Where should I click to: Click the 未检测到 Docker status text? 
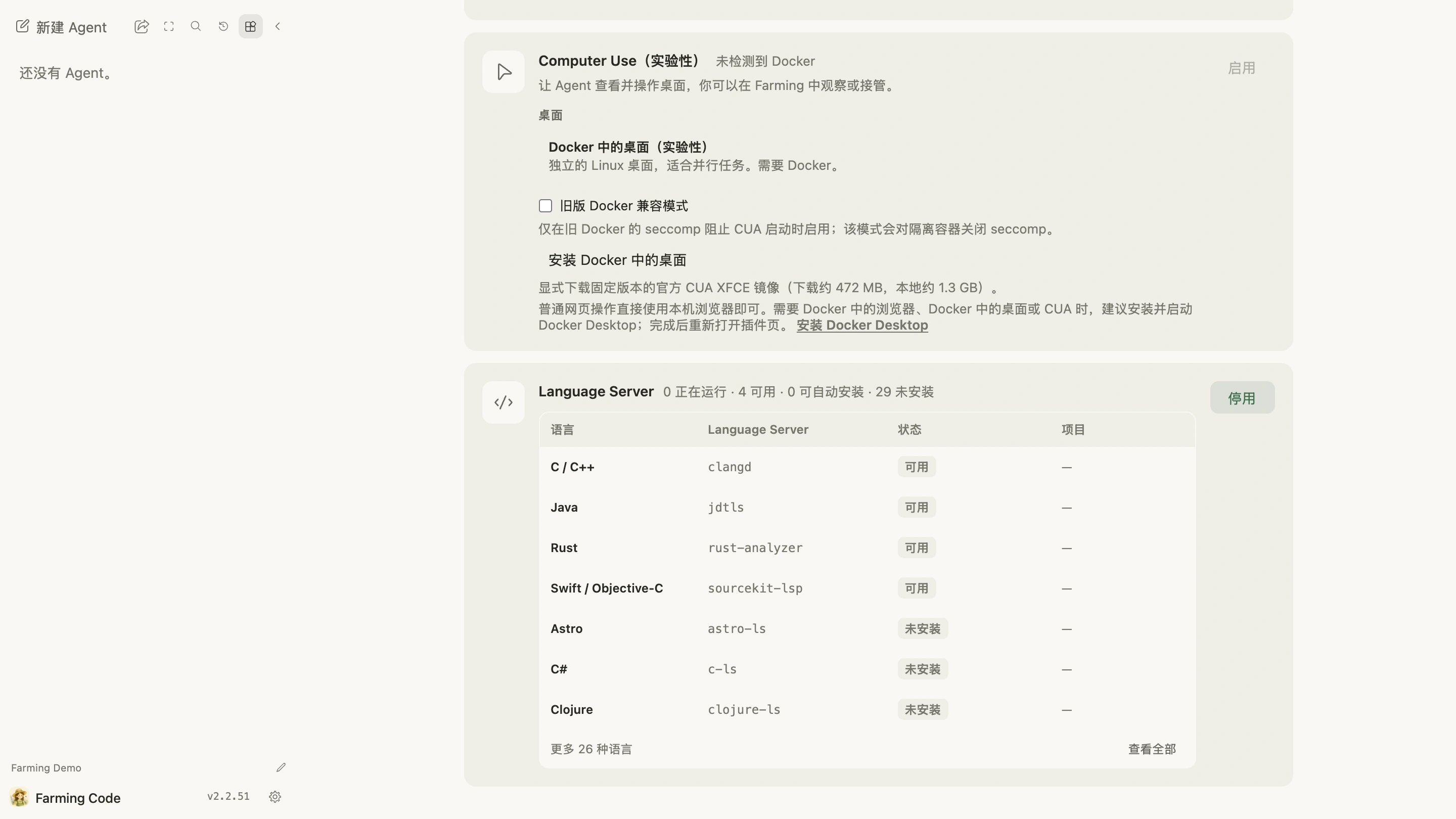click(x=765, y=61)
